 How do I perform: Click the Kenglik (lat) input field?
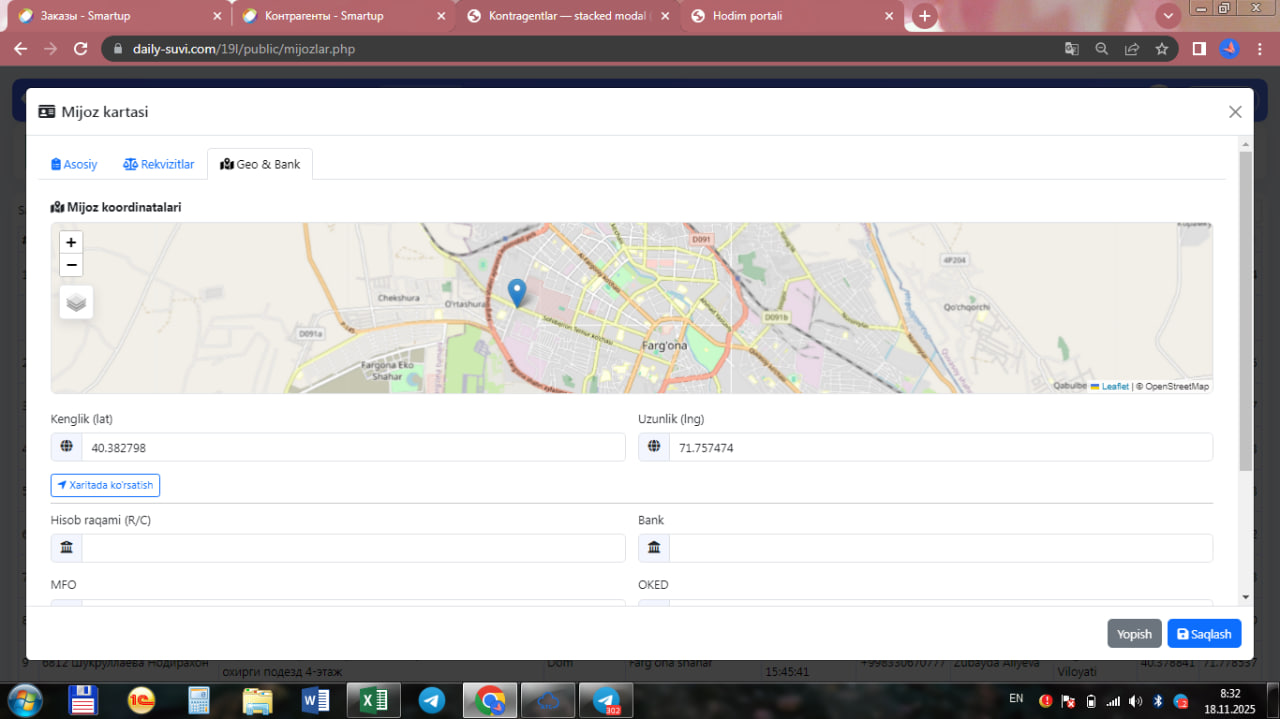click(352, 448)
